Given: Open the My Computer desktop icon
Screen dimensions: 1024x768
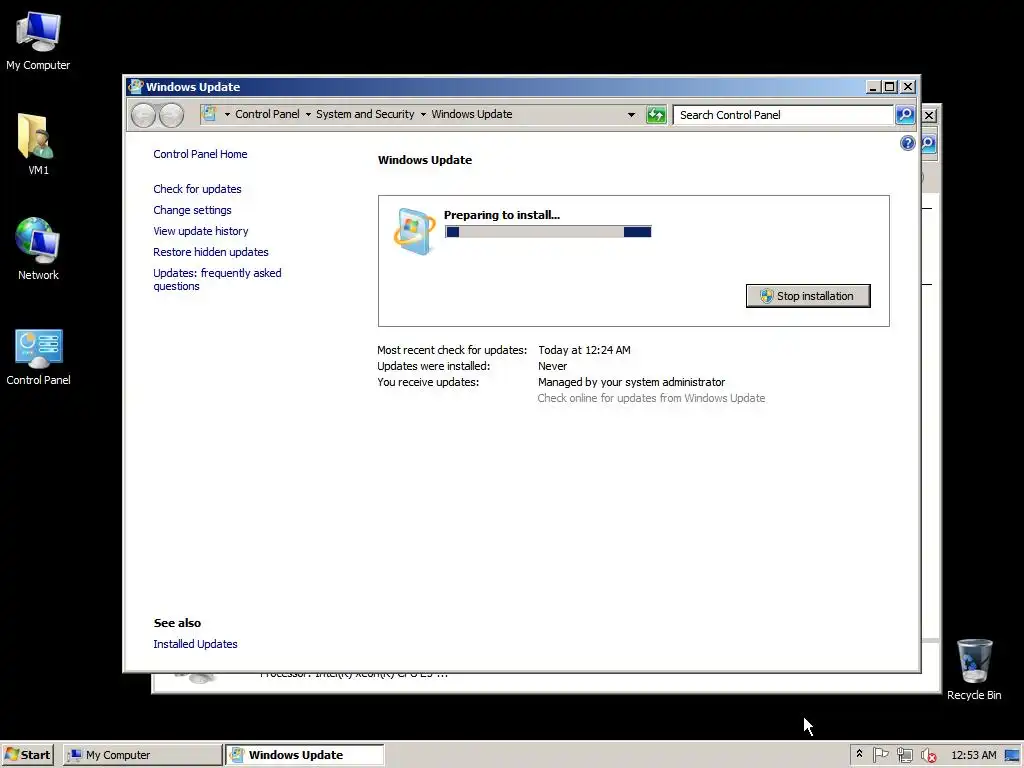Looking at the screenshot, I should (x=38, y=40).
